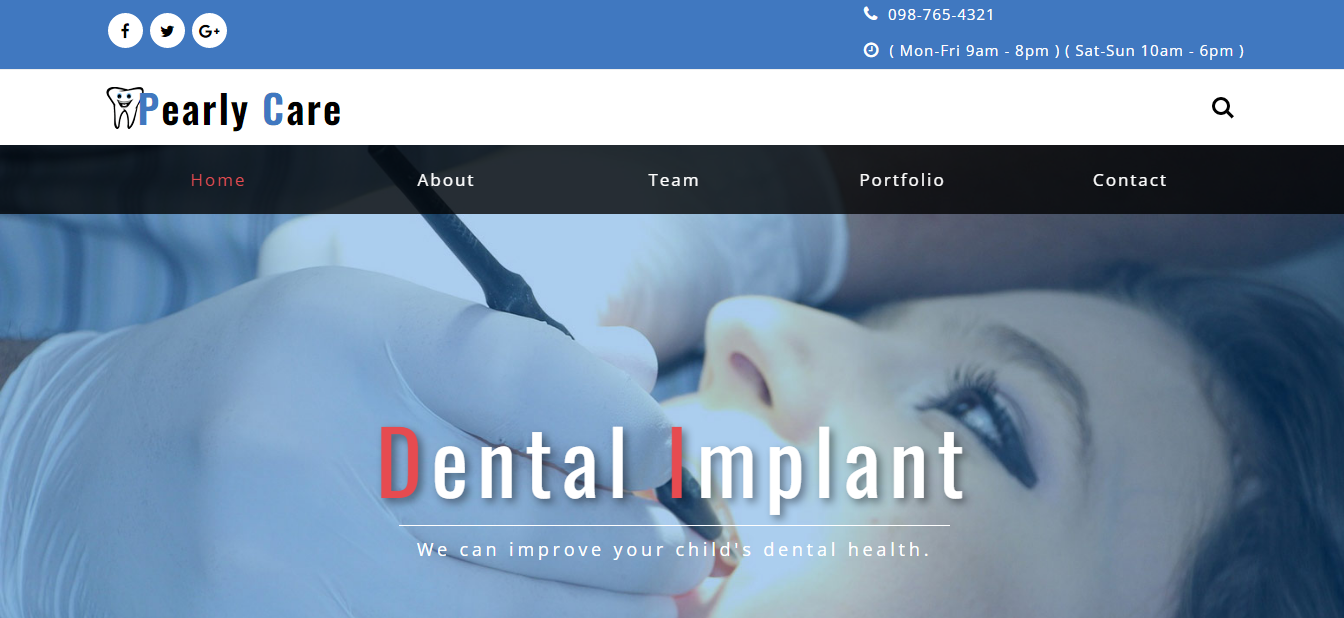
Task: Click the Sat-Sun 10am - 6pm hours text
Action: [x=1154, y=51]
